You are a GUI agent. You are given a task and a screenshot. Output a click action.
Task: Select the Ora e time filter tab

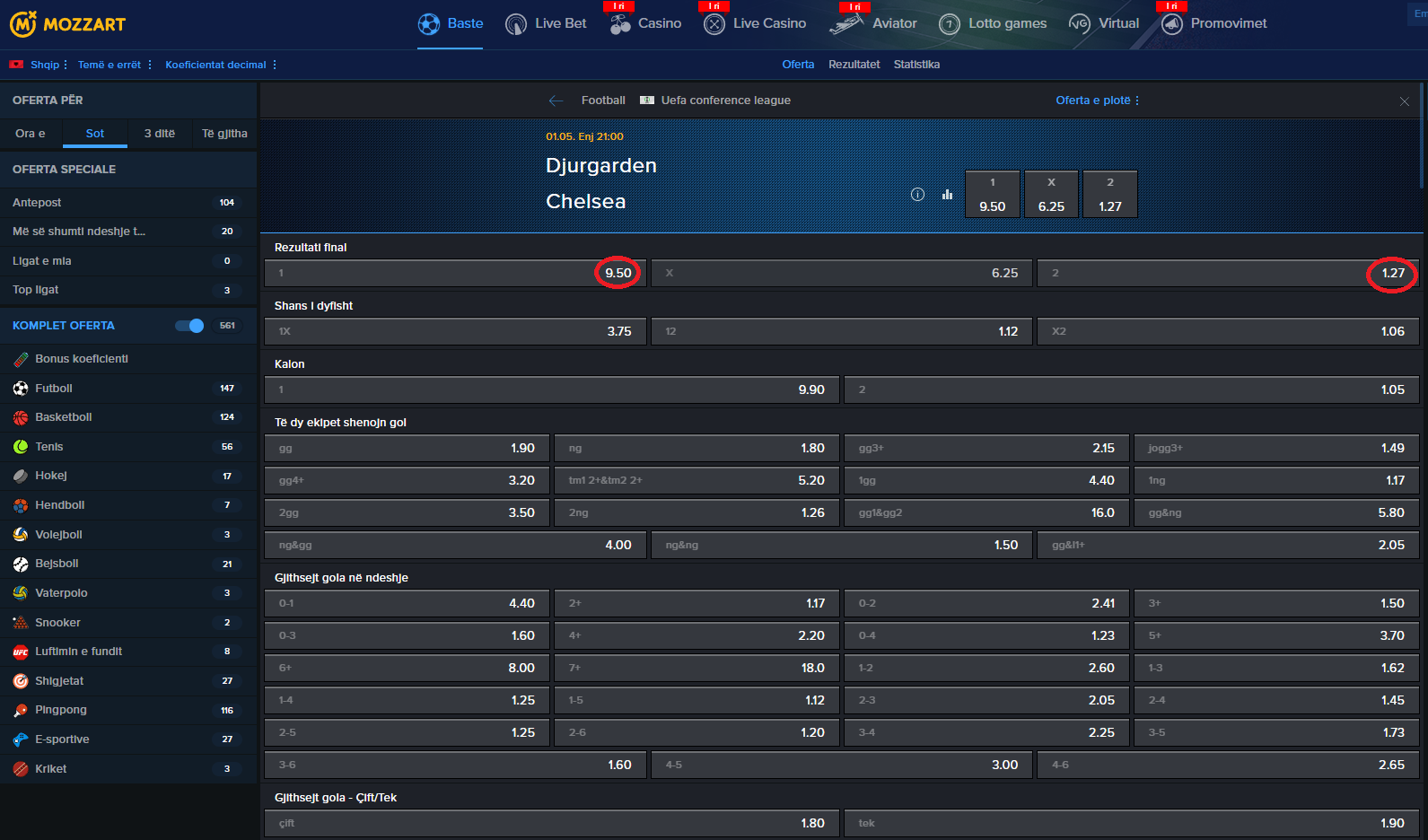coord(31,134)
